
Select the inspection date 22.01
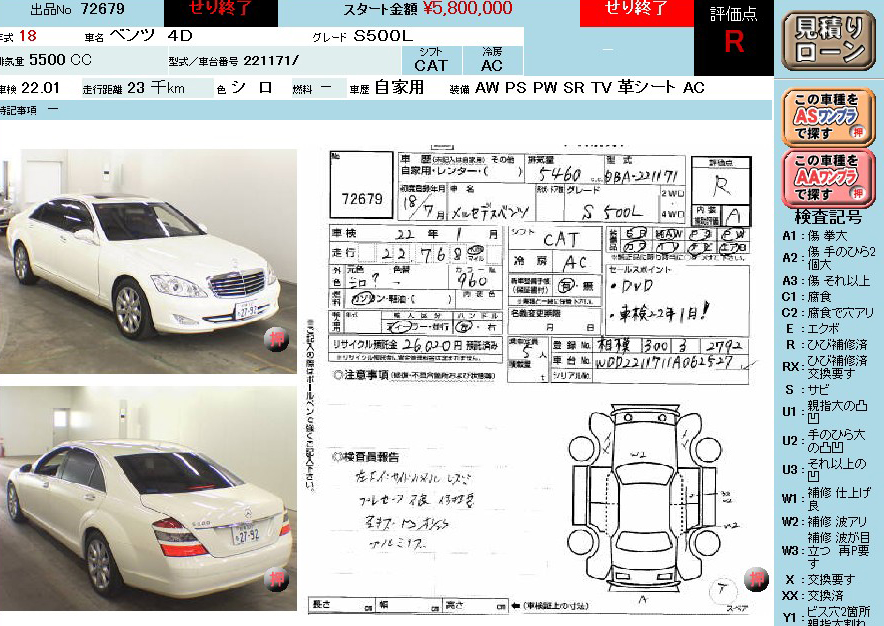click(40, 88)
